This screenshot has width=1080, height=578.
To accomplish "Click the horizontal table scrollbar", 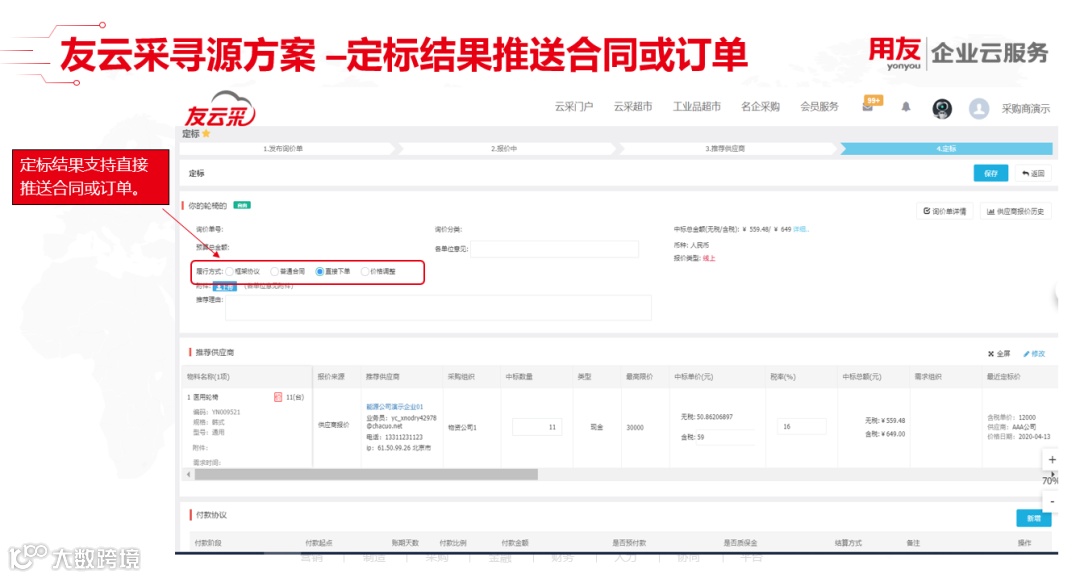I will click(x=366, y=475).
